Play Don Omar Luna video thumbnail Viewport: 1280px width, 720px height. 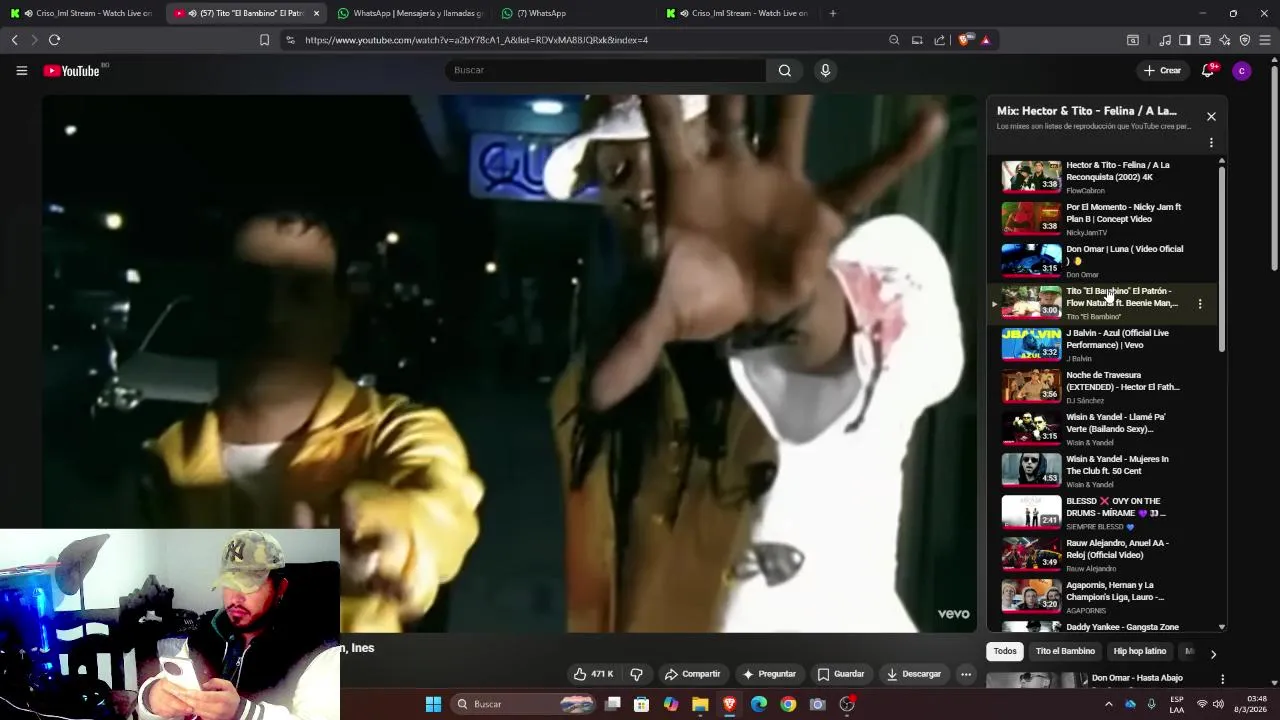pos(1031,261)
